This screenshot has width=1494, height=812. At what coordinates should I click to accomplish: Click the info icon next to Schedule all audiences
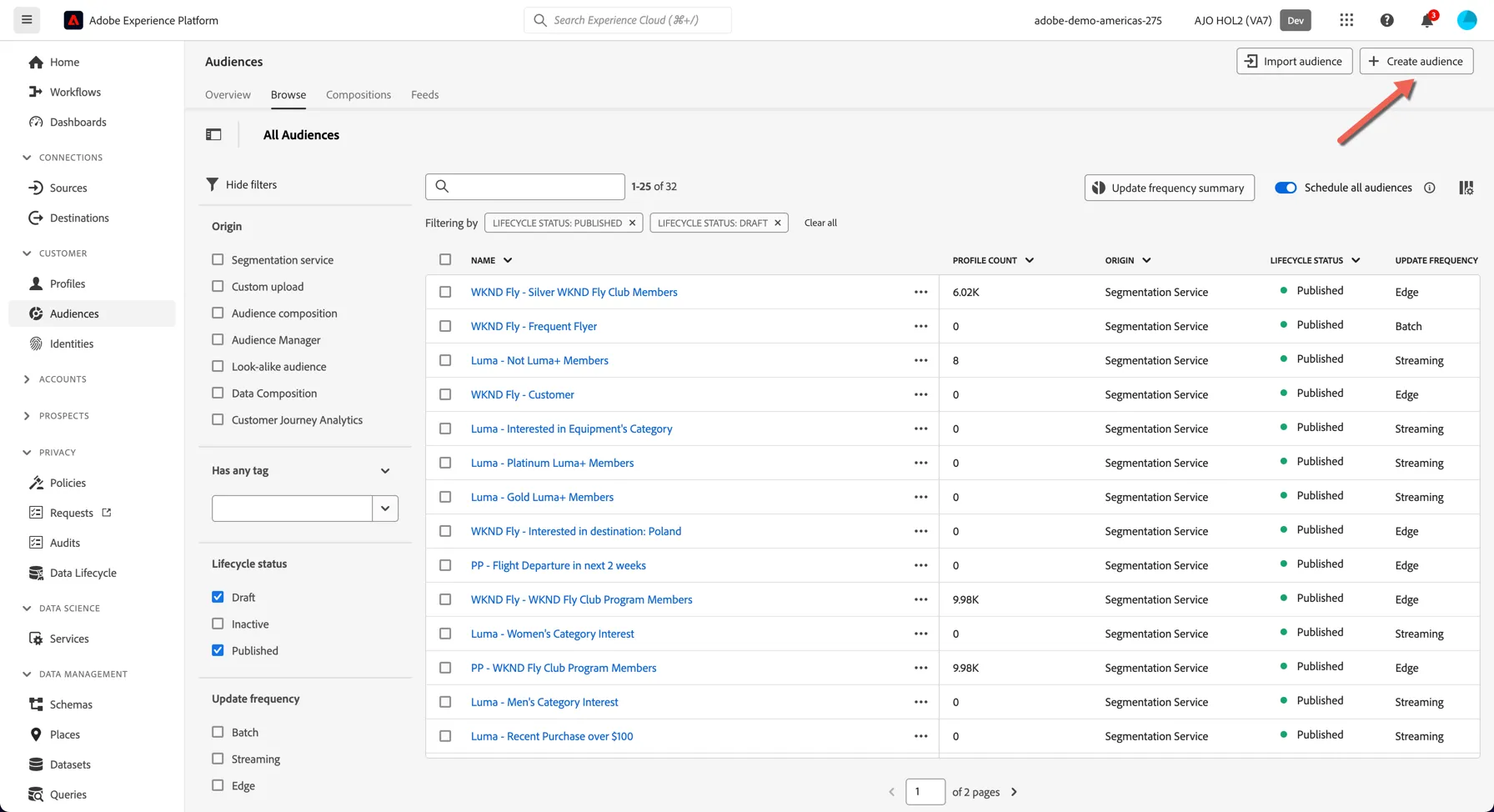pyautogui.click(x=1429, y=188)
